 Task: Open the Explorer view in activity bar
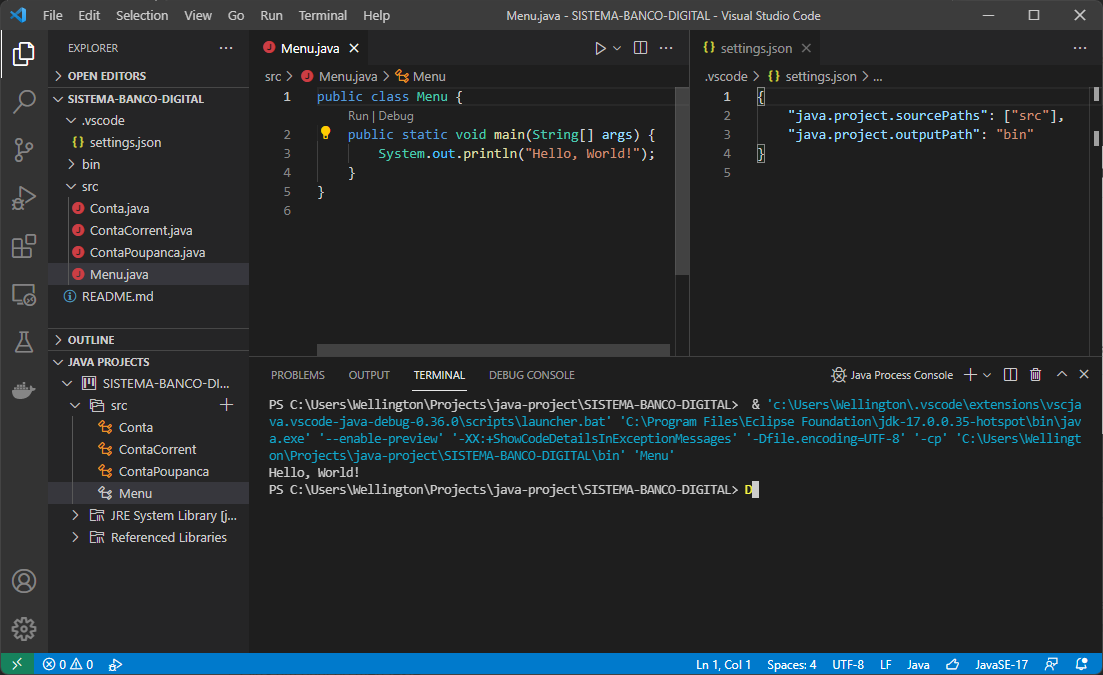pyautogui.click(x=24, y=54)
